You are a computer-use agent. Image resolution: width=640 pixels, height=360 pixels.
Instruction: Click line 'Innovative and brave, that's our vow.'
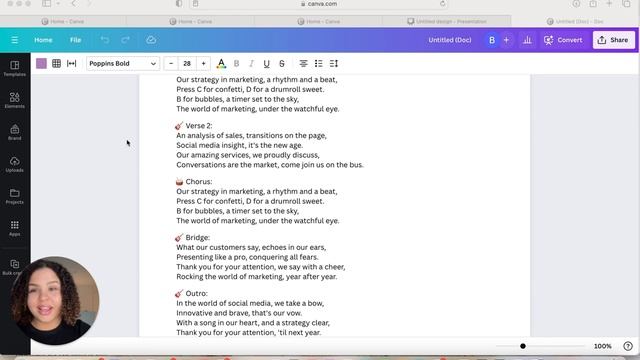[239, 313]
